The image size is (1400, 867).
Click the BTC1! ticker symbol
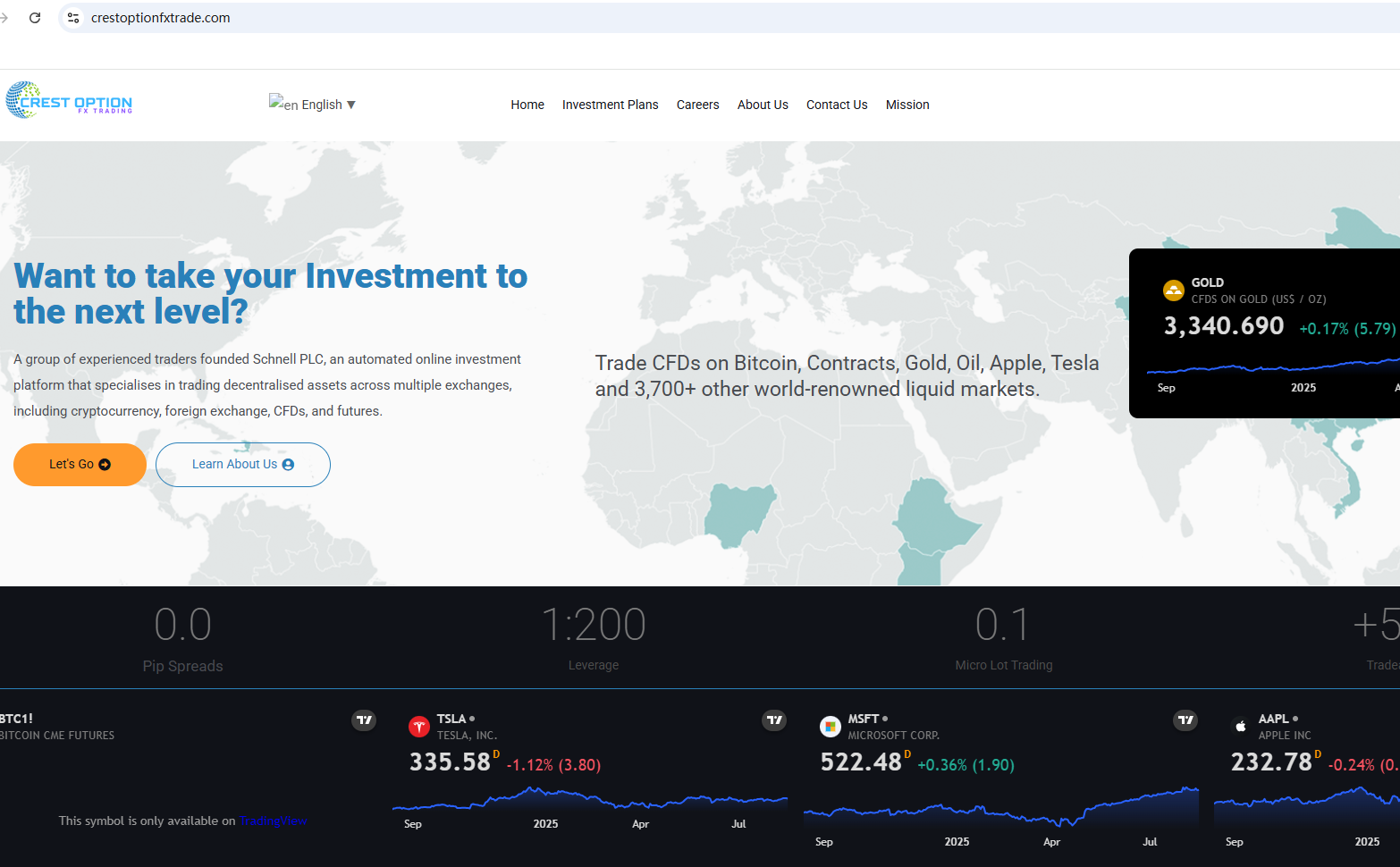(16, 719)
